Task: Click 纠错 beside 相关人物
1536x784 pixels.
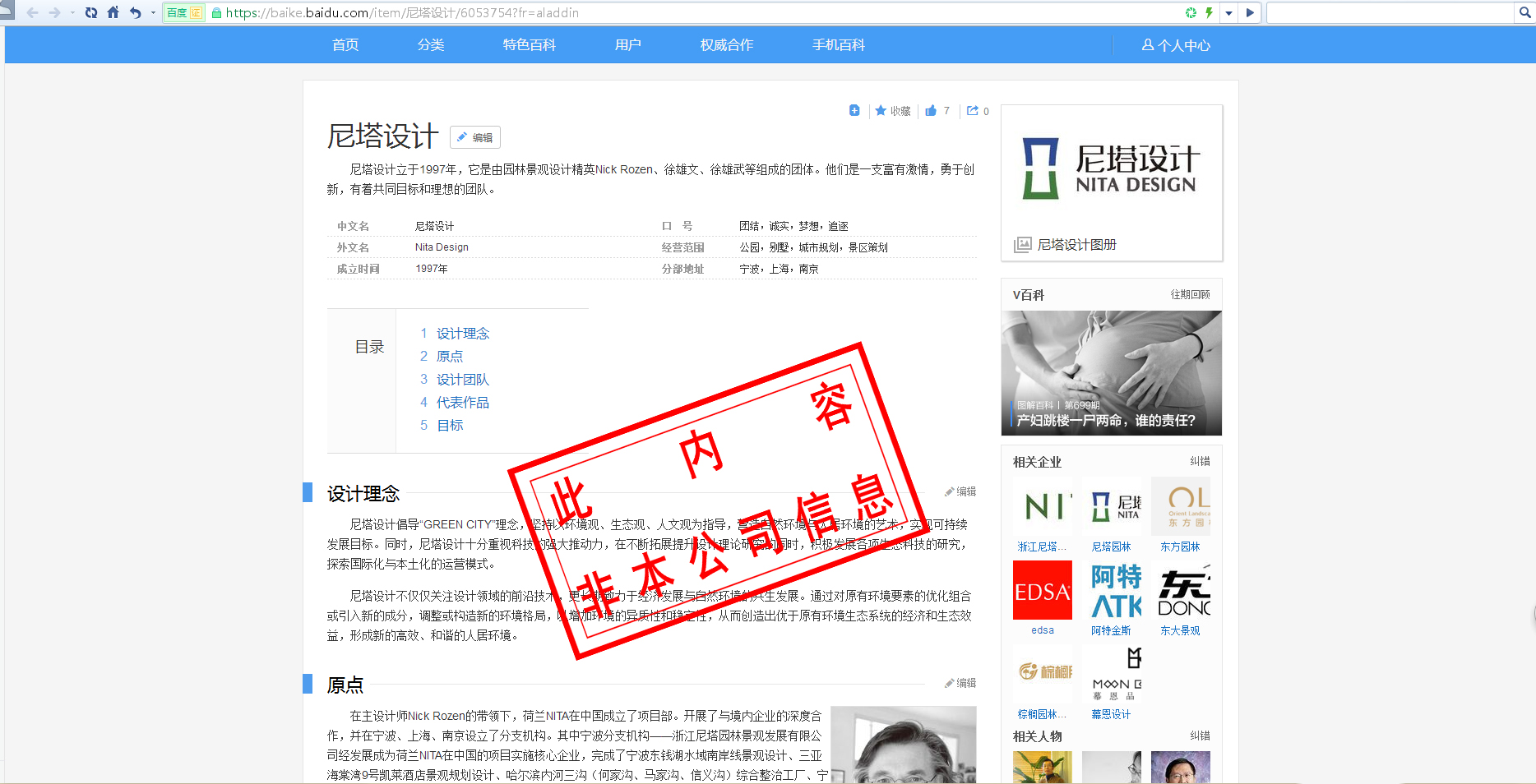Action: [x=1200, y=736]
